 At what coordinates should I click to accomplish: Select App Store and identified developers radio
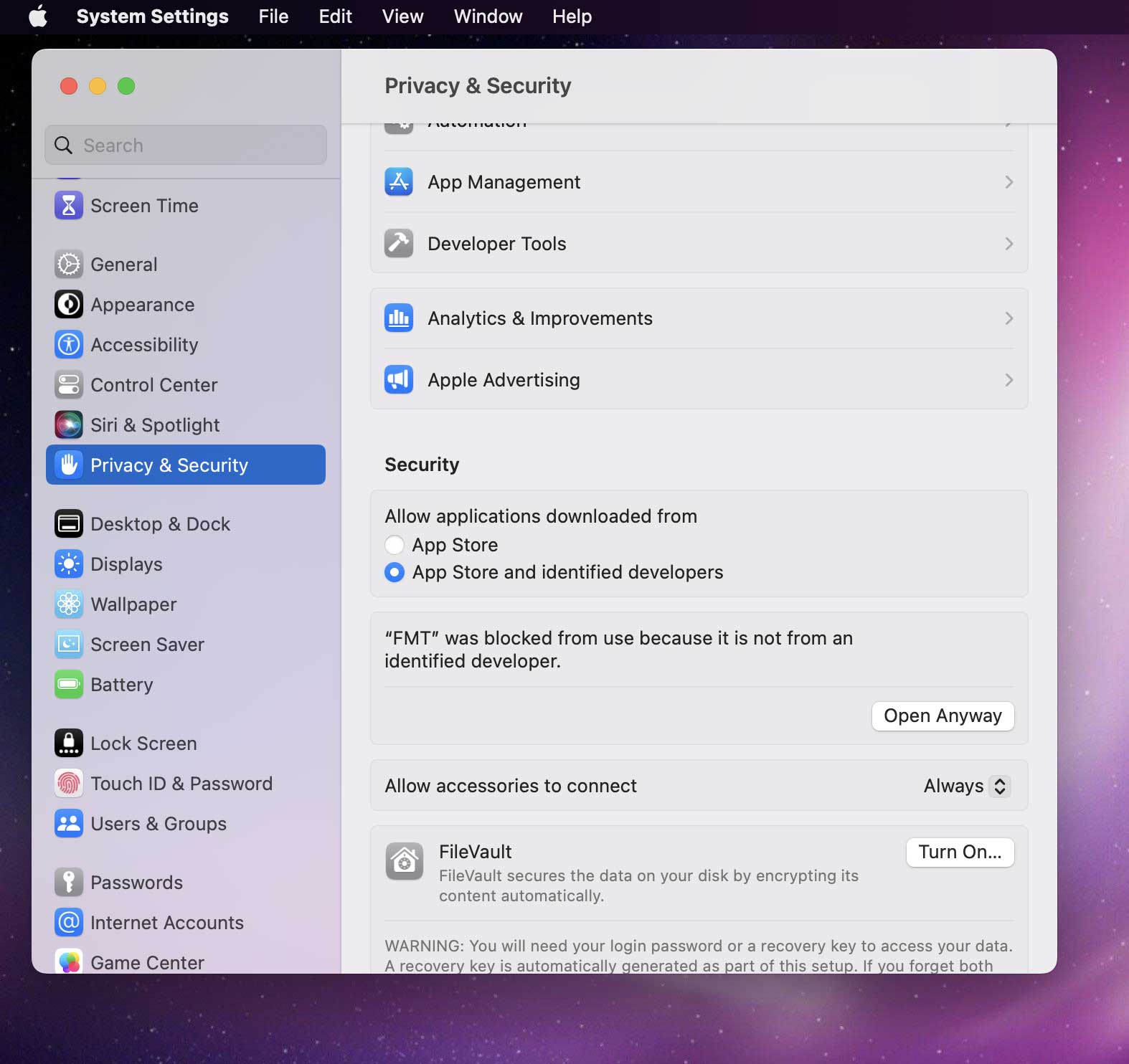(395, 572)
